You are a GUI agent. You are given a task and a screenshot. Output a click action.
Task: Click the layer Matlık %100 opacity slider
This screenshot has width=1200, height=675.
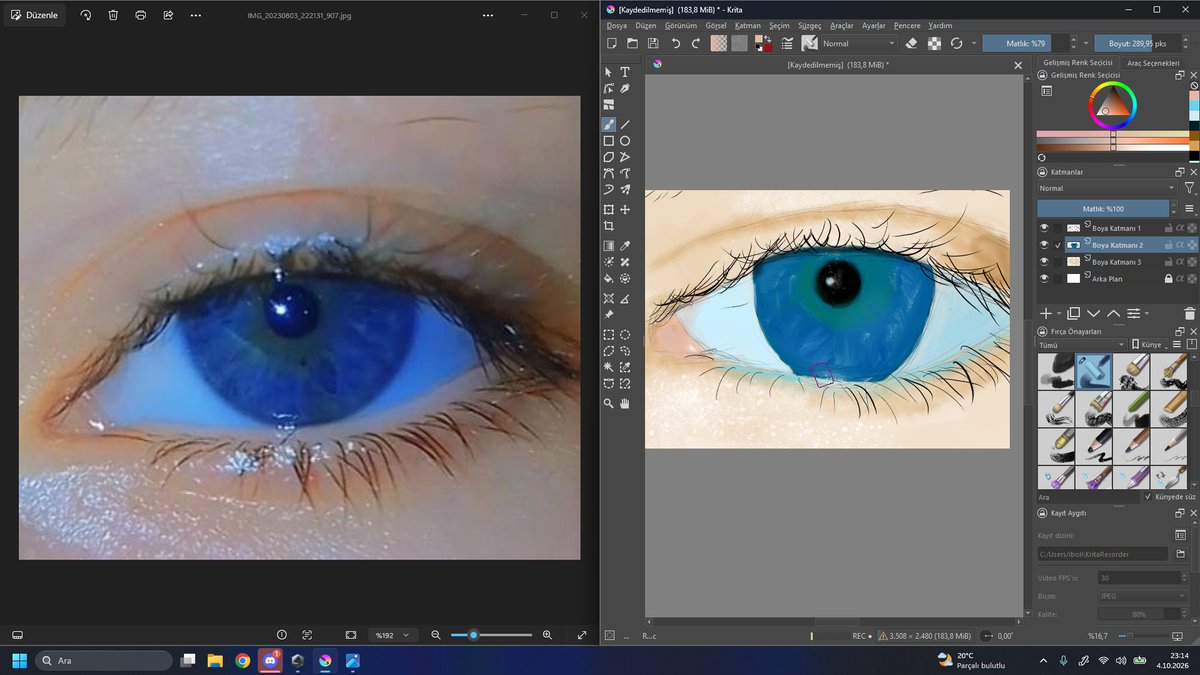click(x=1103, y=208)
